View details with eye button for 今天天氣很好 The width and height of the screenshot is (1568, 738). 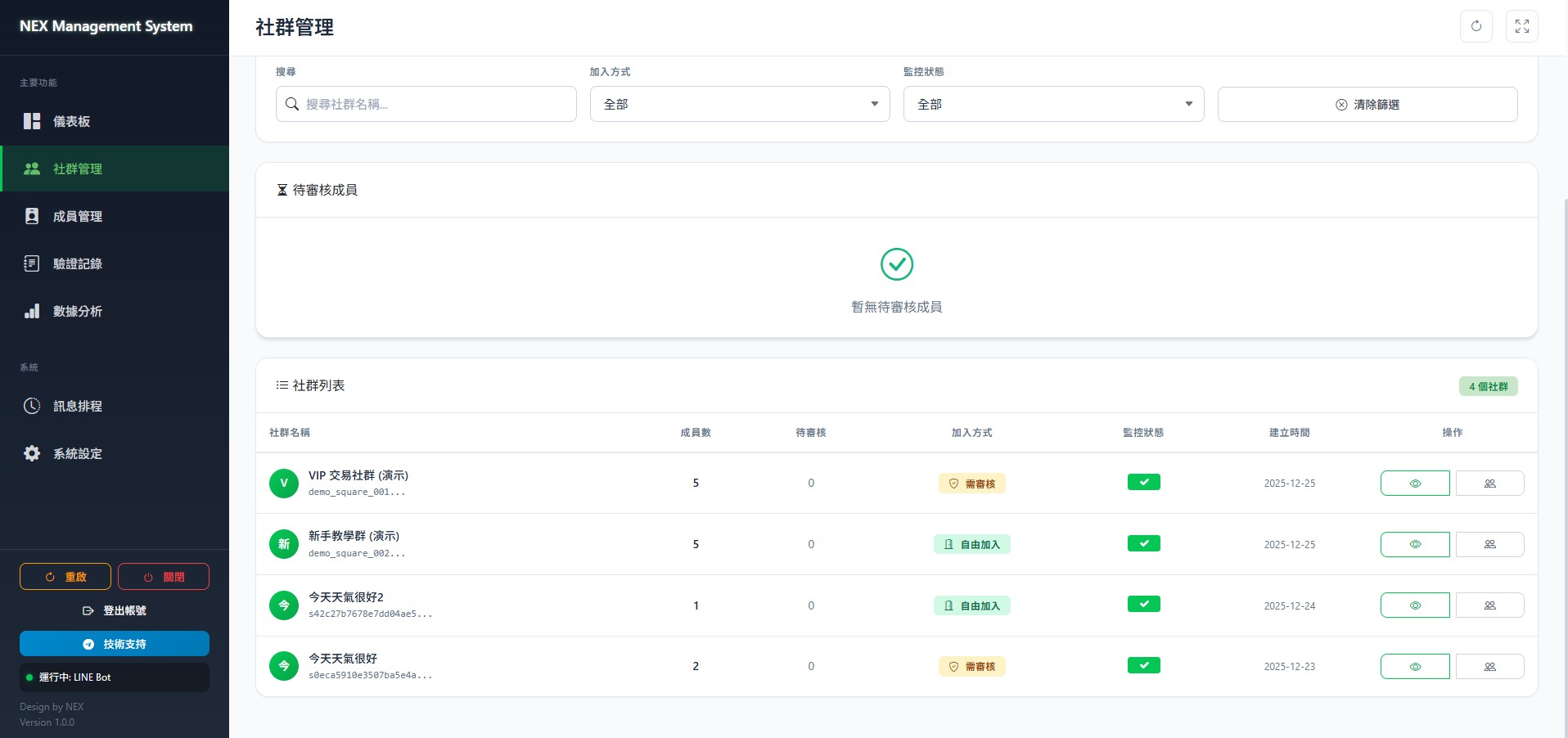1414,667
